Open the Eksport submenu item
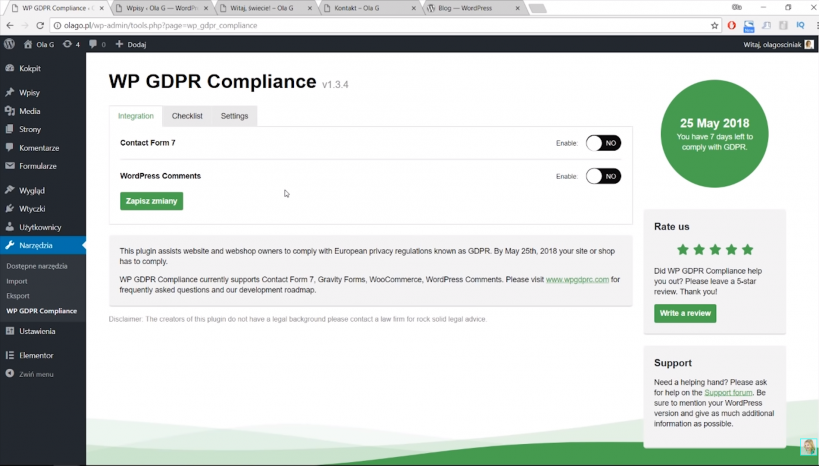The width and height of the screenshot is (819, 466). click(x=18, y=296)
